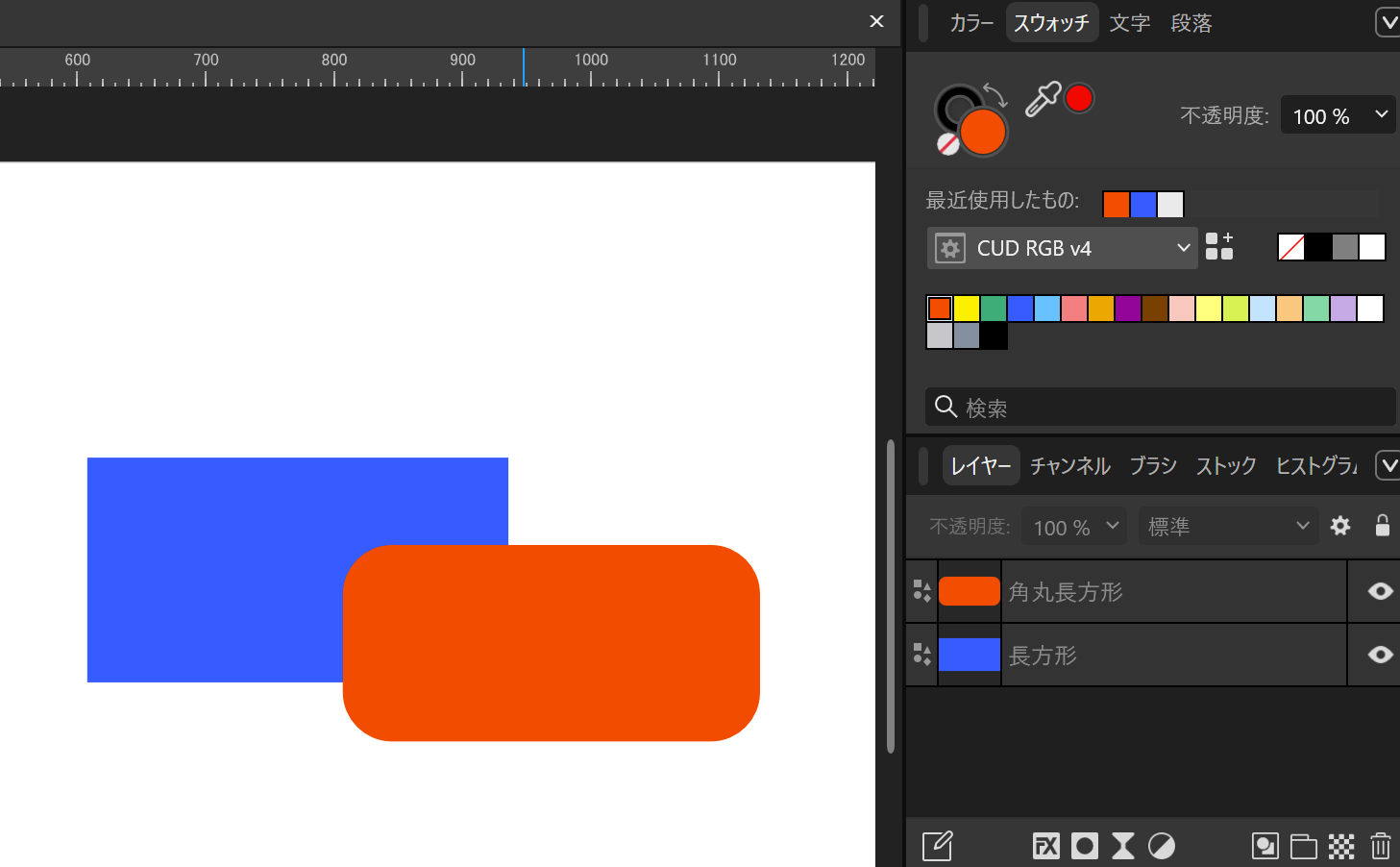Click 角丸長方形 layer orange thumbnail
The width and height of the screenshot is (1400, 867).
970,591
